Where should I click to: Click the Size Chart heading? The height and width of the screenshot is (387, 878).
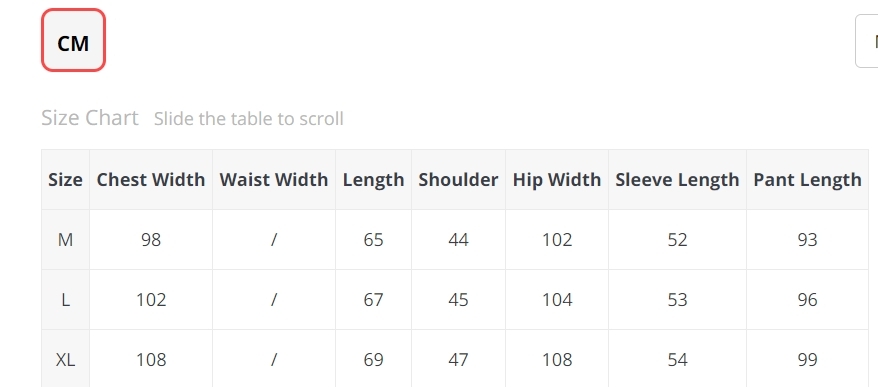click(90, 118)
